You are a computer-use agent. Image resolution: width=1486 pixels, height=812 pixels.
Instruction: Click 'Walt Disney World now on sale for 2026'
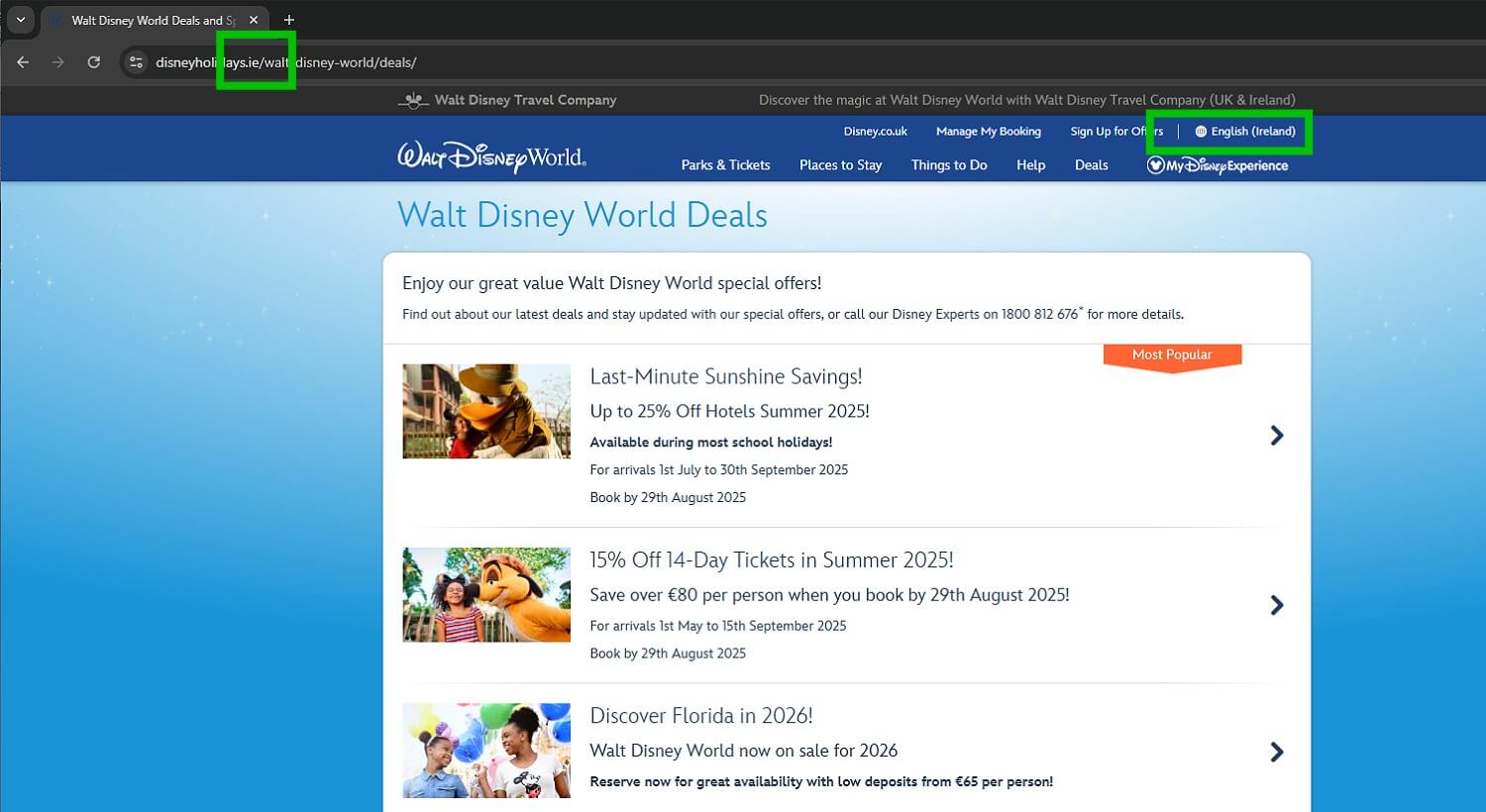point(744,751)
